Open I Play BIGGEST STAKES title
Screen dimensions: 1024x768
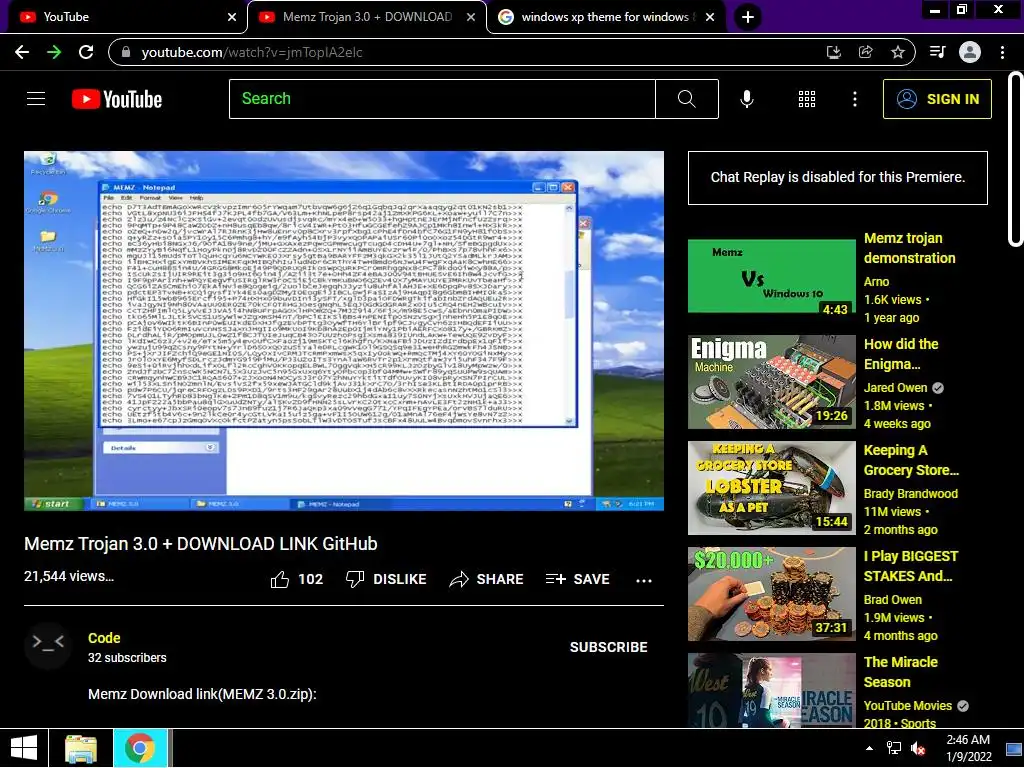911,566
